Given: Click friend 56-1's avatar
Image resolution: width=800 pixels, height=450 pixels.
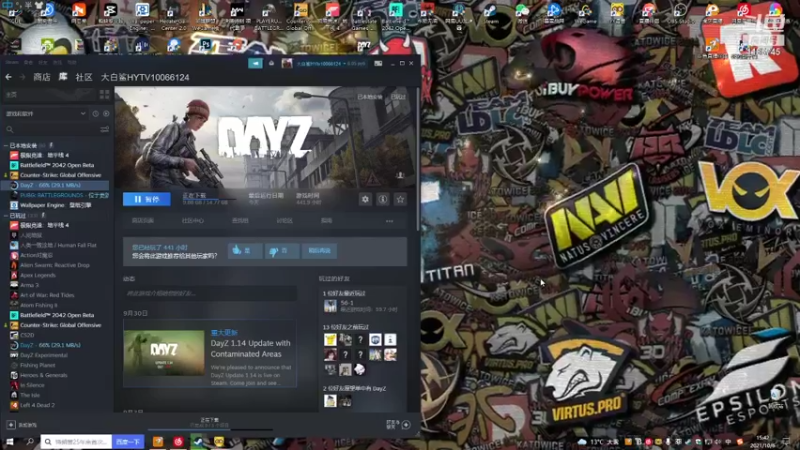Looking at the screenshot, I should point(330,306).
